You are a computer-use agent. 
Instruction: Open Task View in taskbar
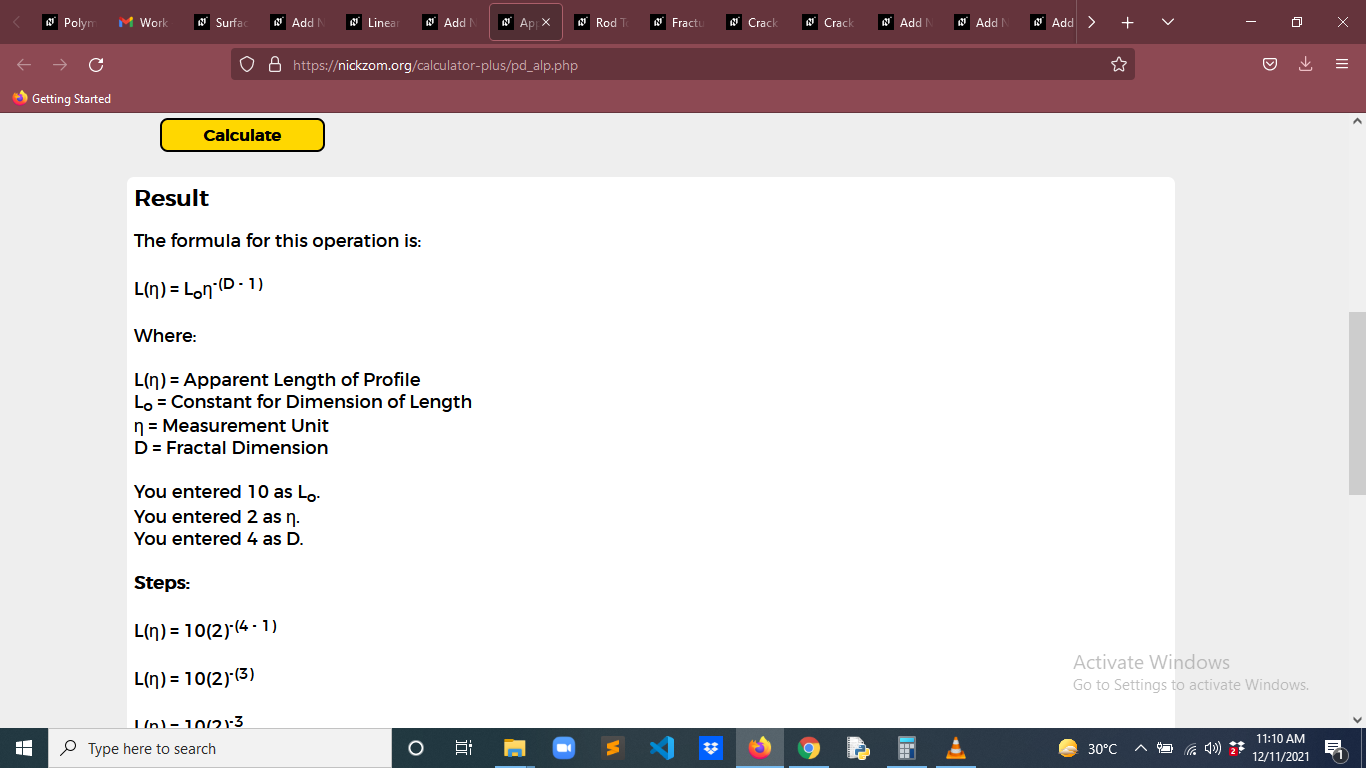point(463,748)
